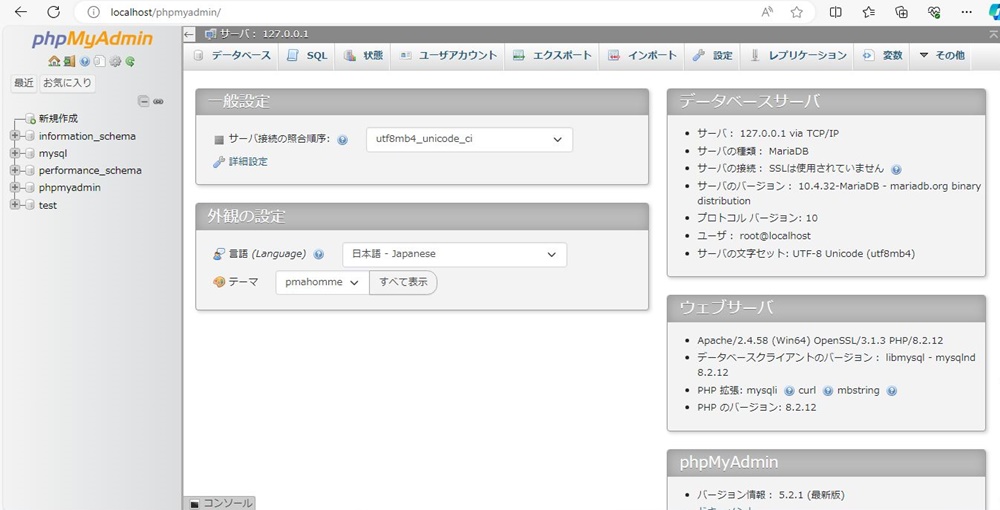Open the コンソール console bar
The height and width of the screenshot is (510, 1000).
221,503
